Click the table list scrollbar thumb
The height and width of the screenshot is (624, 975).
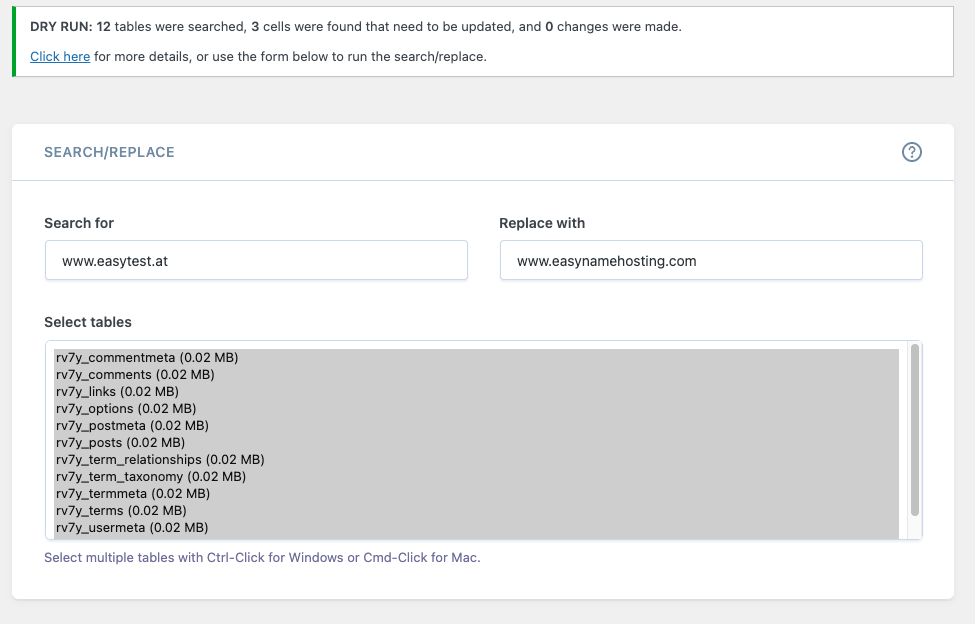coord(914,430)
